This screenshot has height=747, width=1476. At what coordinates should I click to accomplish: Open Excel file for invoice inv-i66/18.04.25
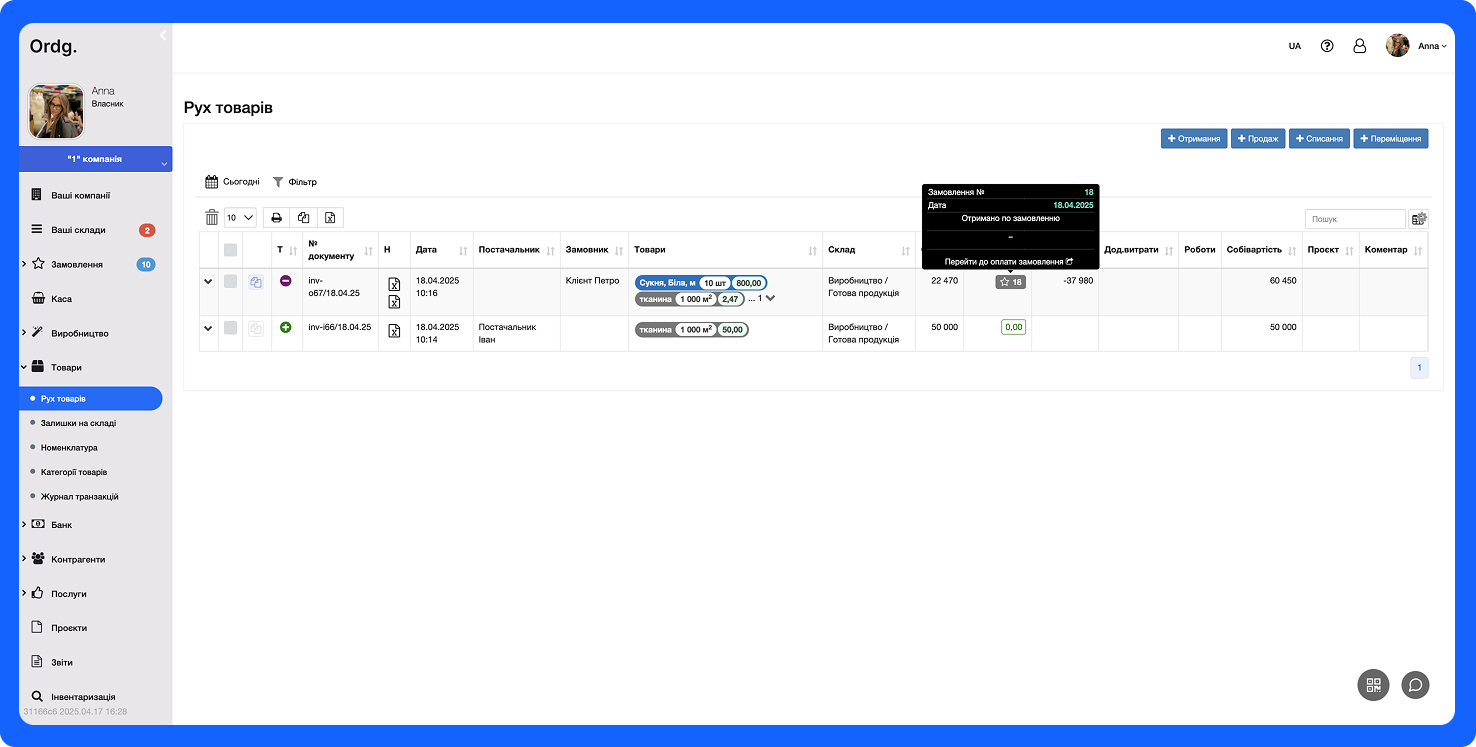[x=394, y=331]
